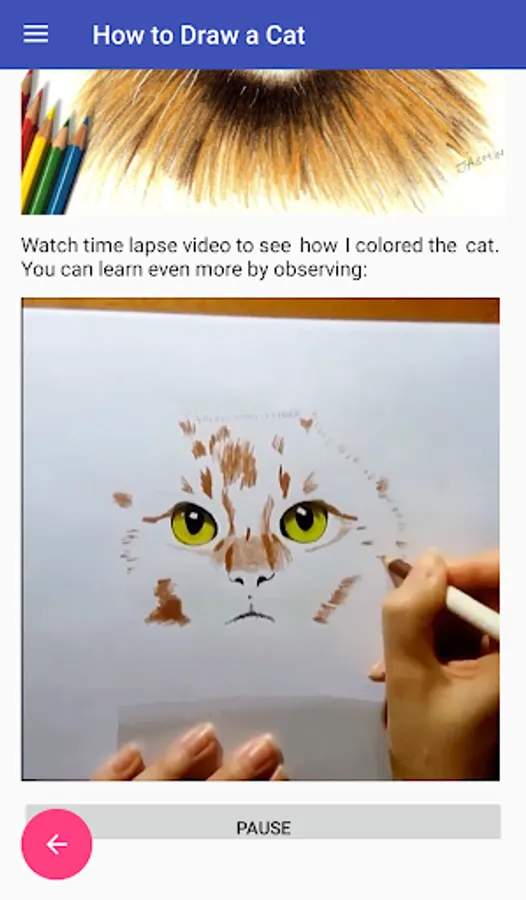Open the hamburger navigation menu
The height and width of the screenshot is (900, 526).
click(x=36, y=34)
